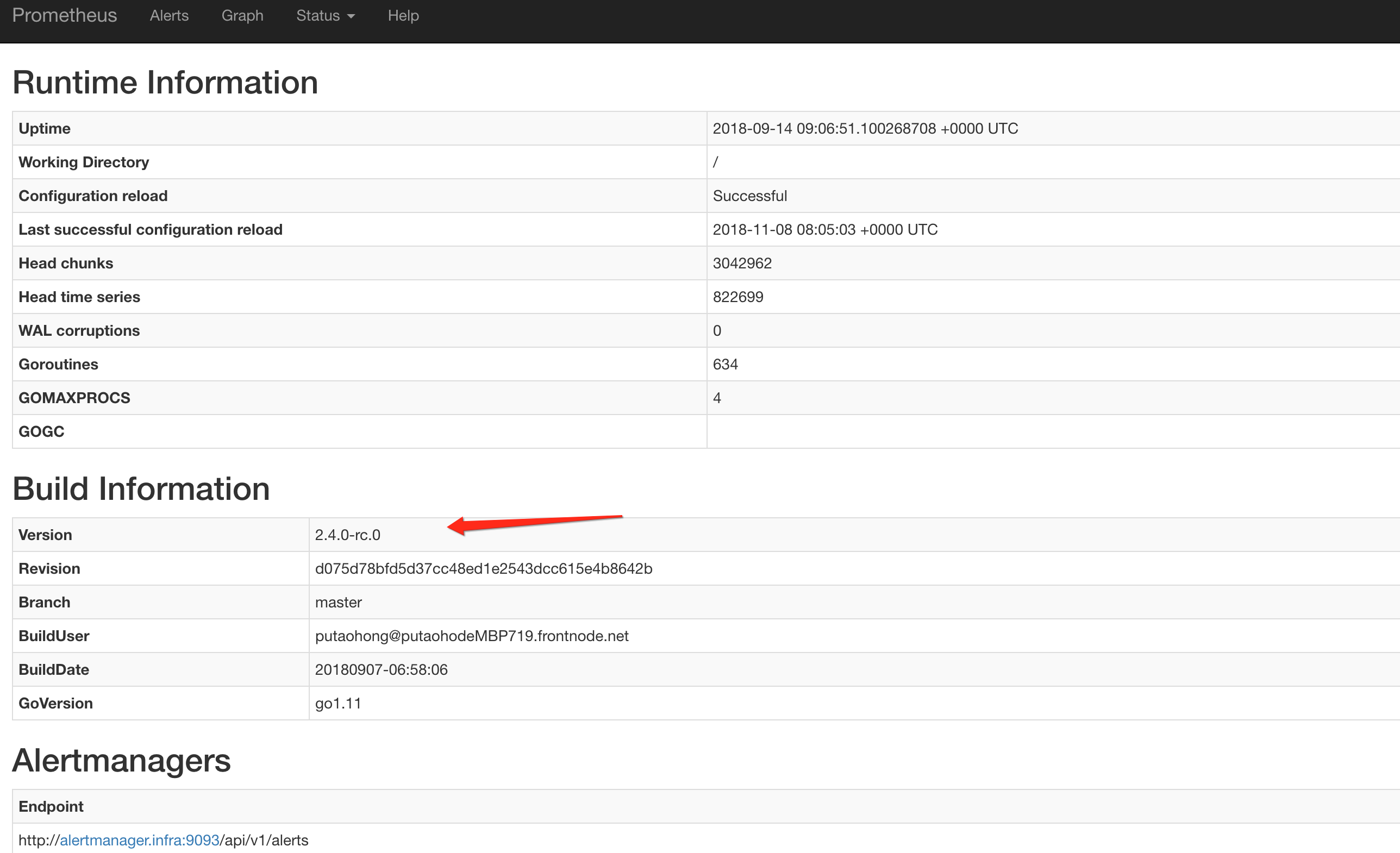Click the GoVersion value go1.11

[x=337, y=703]
